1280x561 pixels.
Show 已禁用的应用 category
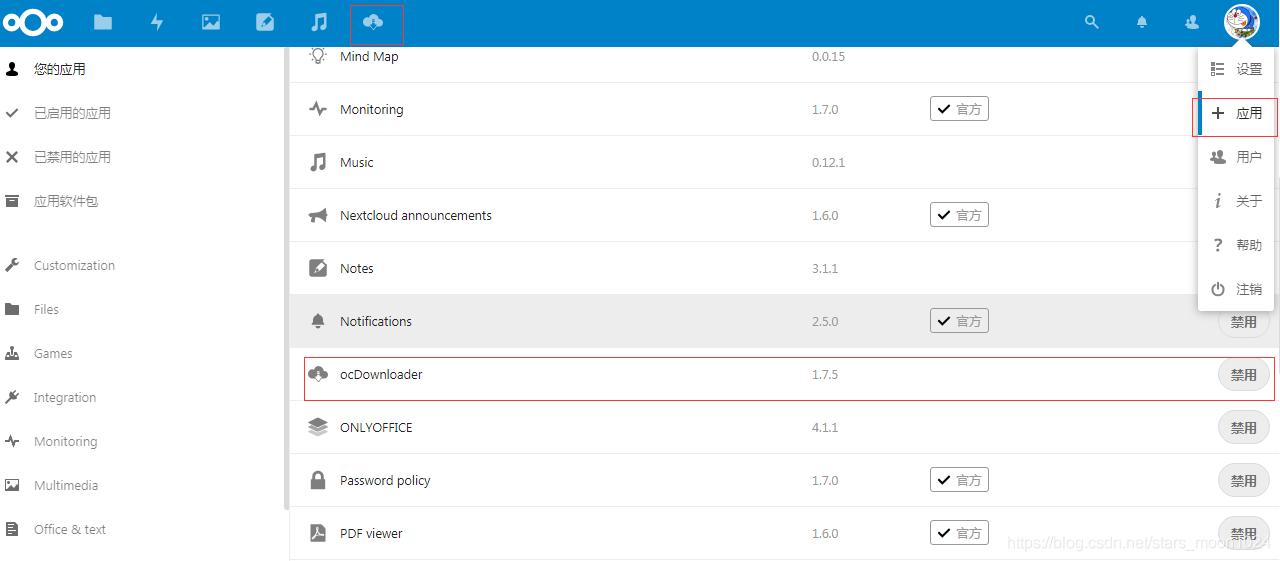tap(72, 157)
